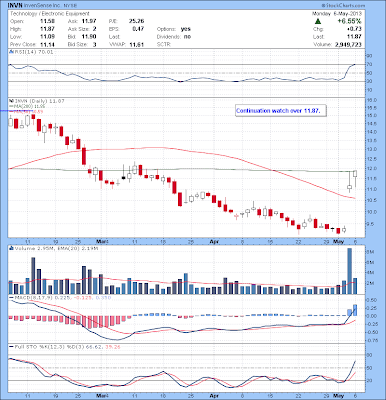Click the Open value 11.58
Viewport: 386px width, 400px height.
coord(47,21)
